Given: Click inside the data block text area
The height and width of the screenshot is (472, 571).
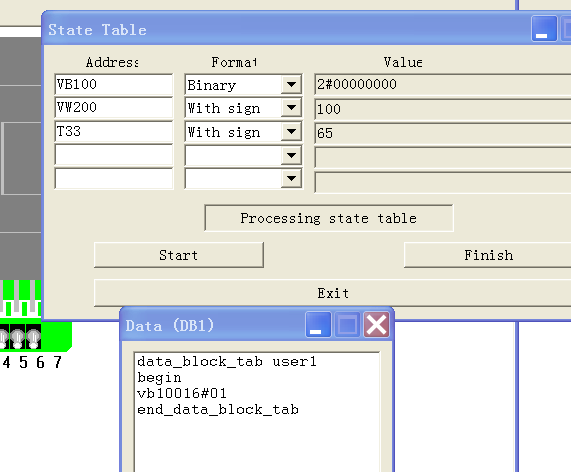Looking at the screenshot, I should [257, 412].
